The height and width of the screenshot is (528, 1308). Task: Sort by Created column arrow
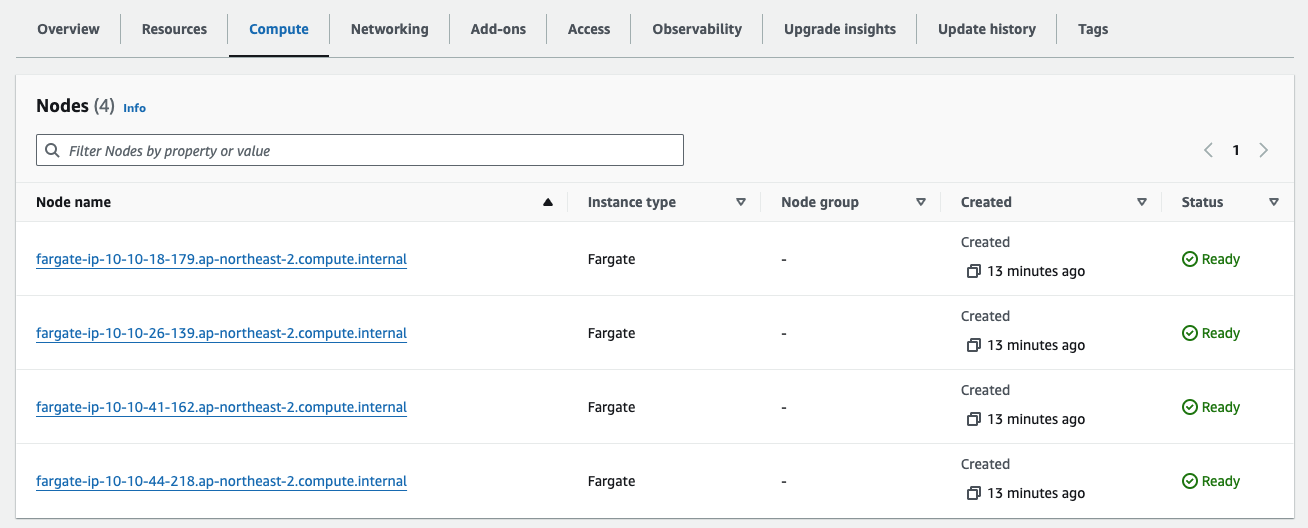(x=1142, y=202)
